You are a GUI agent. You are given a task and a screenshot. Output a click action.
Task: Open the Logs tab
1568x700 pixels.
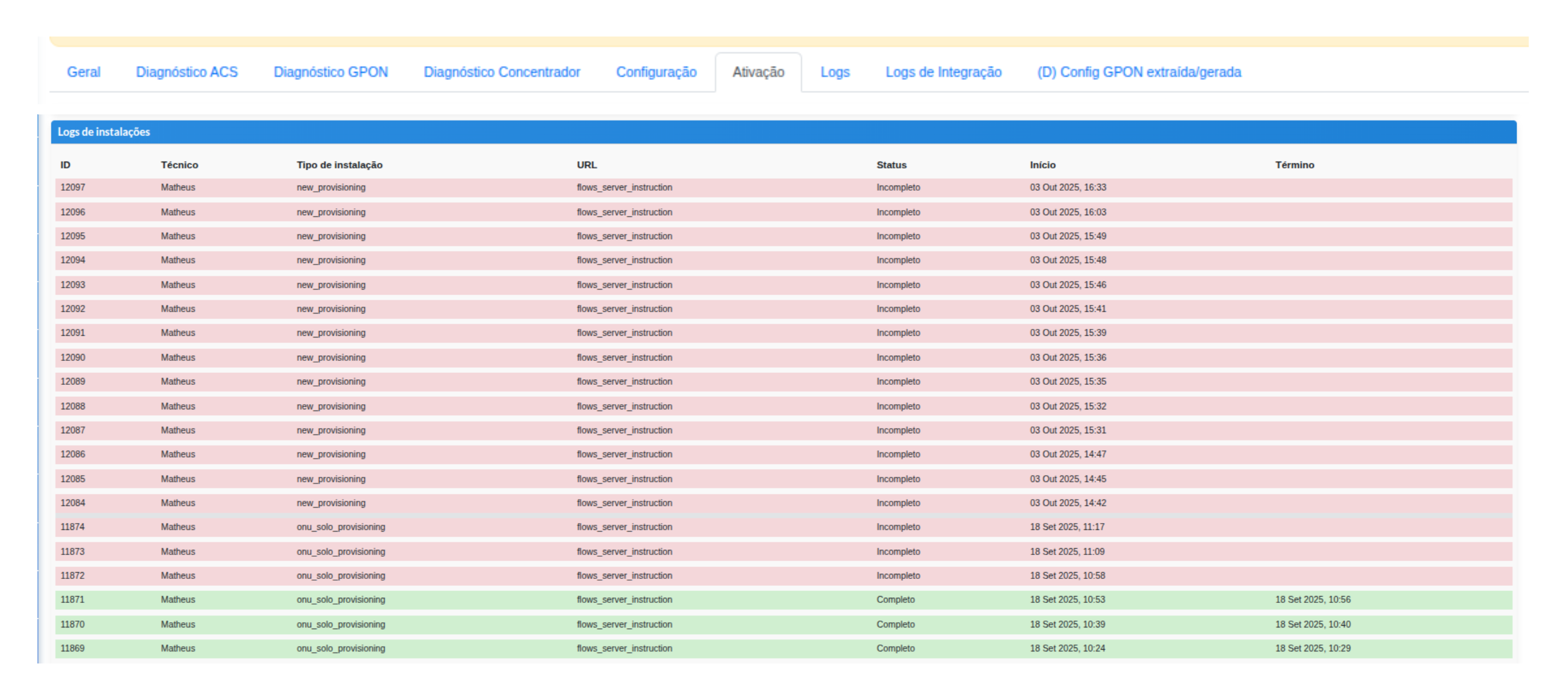point(834,72)
